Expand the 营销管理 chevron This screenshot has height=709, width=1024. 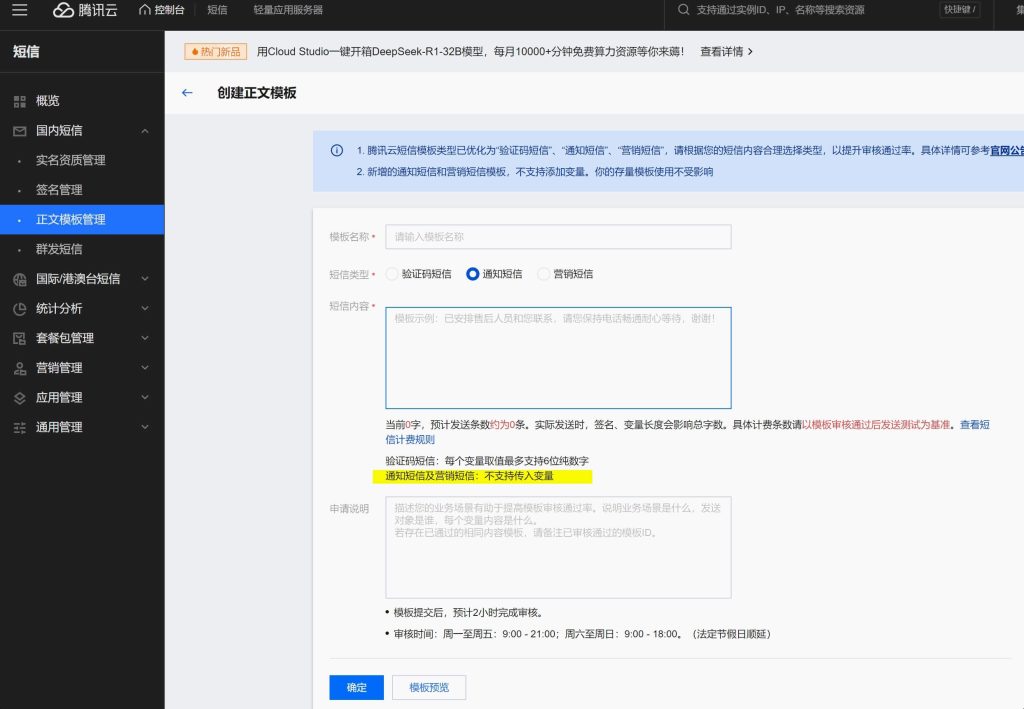(x=145, y=368)
